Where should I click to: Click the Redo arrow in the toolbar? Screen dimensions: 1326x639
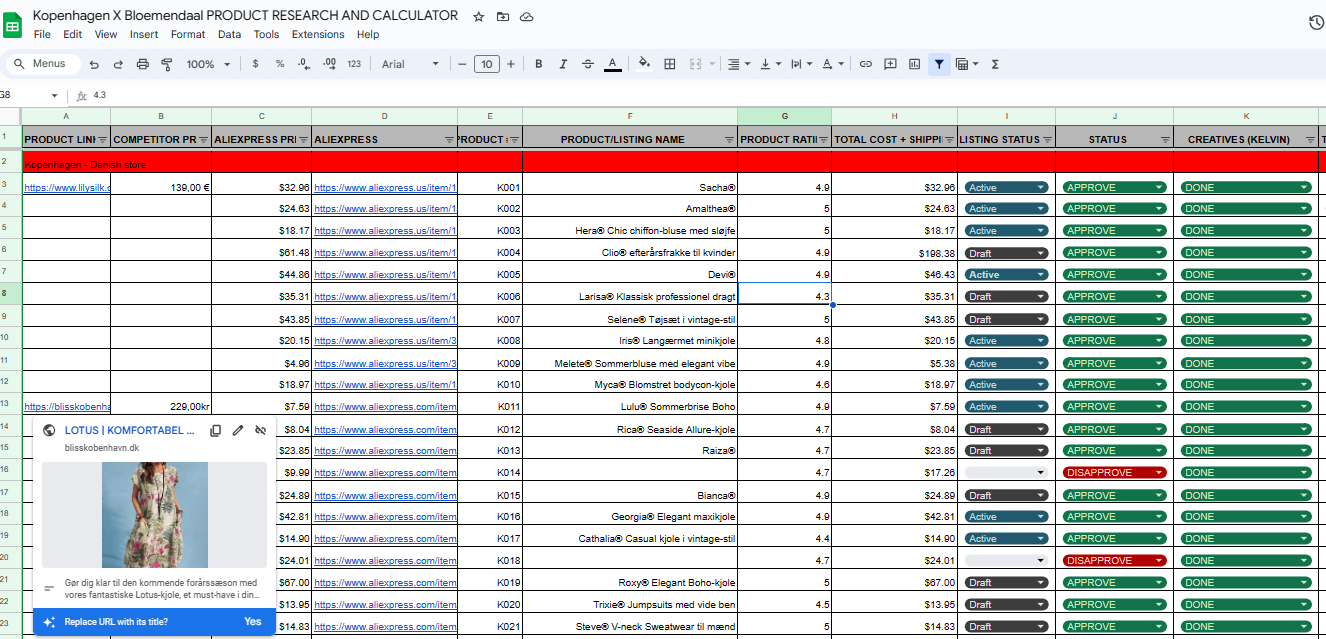coord(118,64)
